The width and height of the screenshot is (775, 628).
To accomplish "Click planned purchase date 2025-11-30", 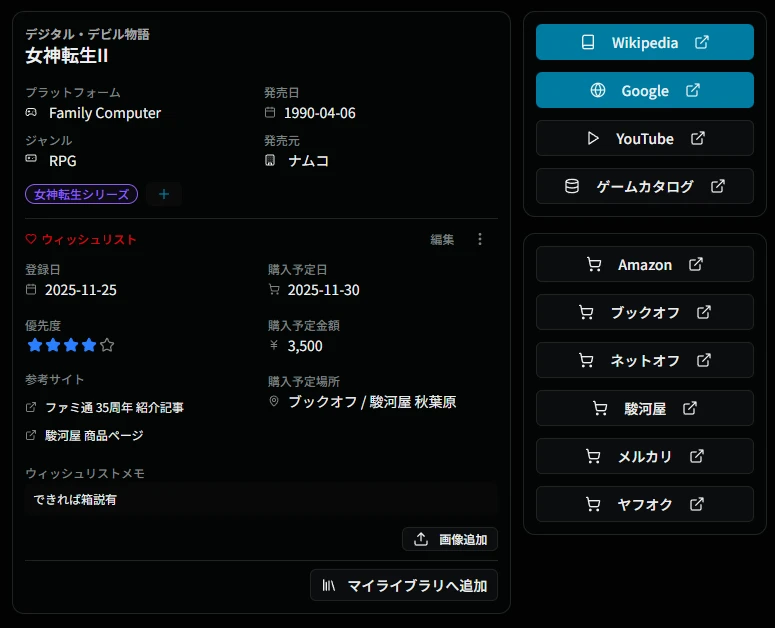I will pos(324,290).
